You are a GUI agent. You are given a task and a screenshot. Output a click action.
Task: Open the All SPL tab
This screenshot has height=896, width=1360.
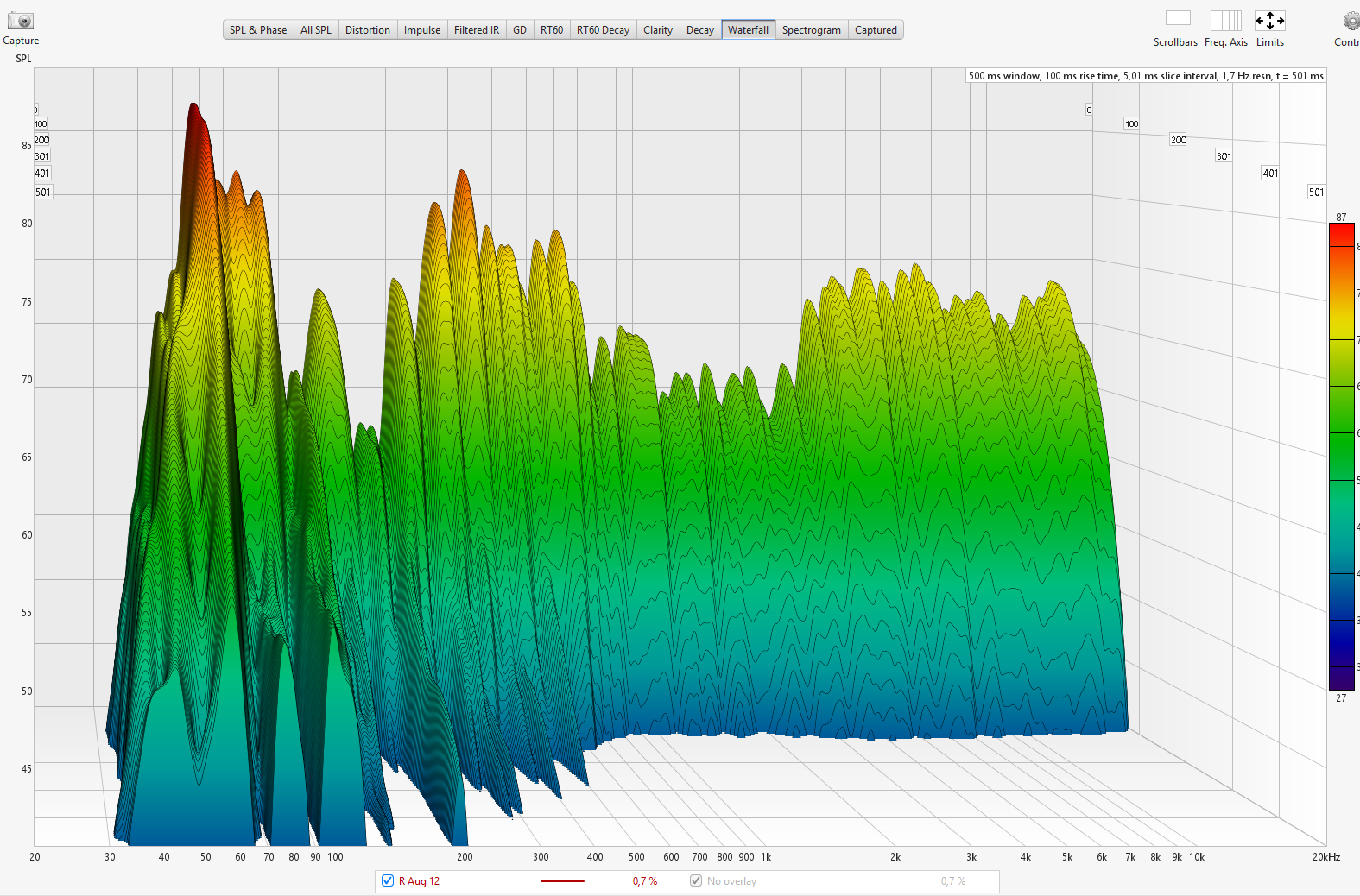tap(316, 30)
